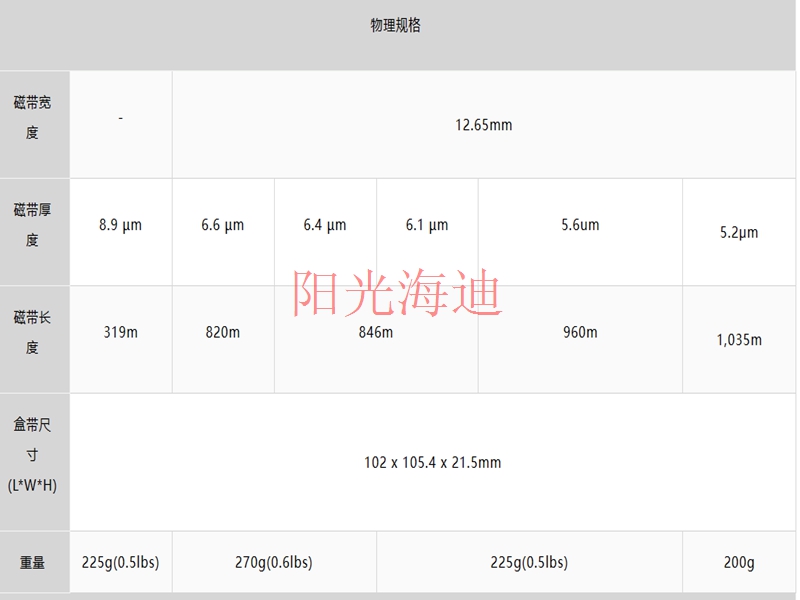This screenshot has height=600, width=800.
Task: Select the 重量 row label
Action: 33,563
